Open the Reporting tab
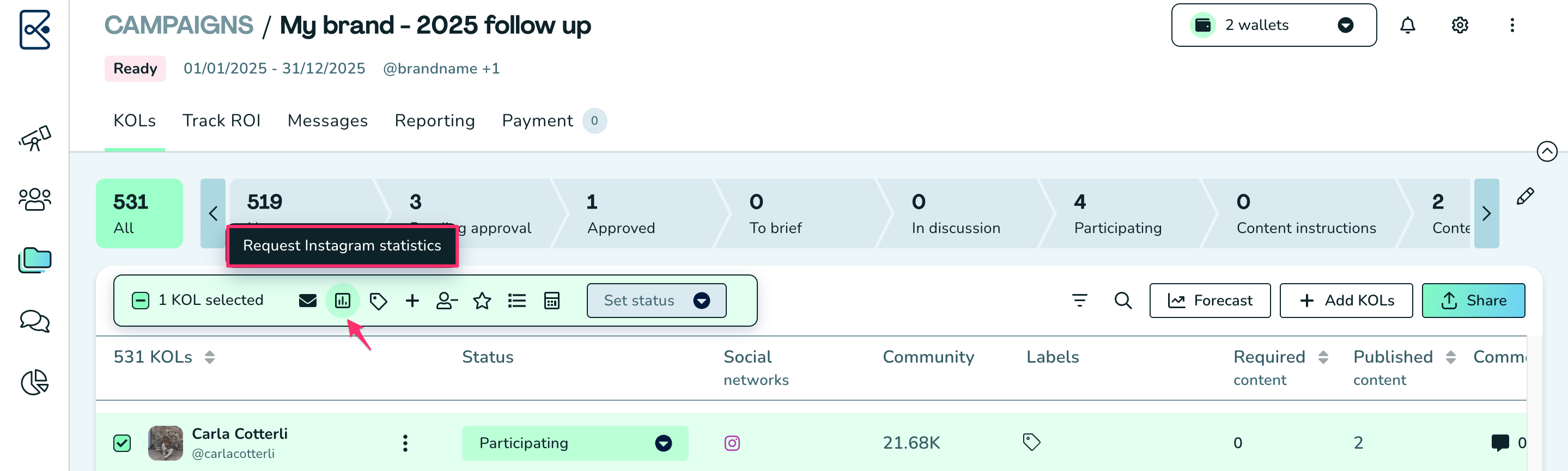The height and width of the screenshot is (471, 1568). click(435, 121)
